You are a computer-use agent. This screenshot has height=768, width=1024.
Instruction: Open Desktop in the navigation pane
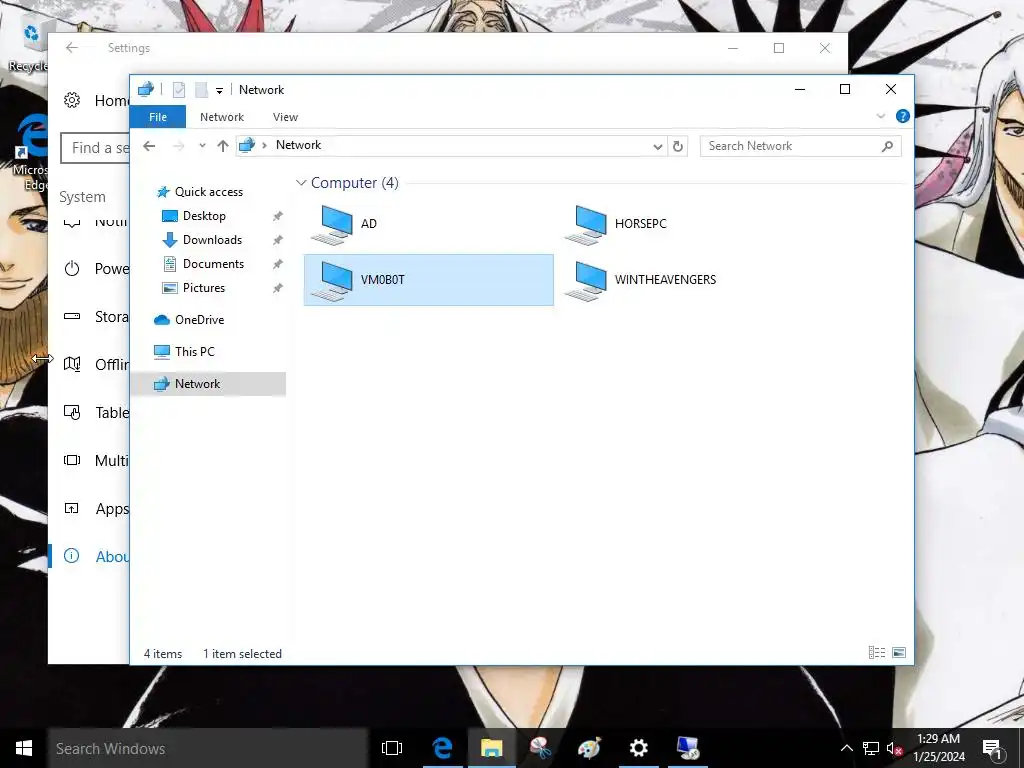coord(194,216)
